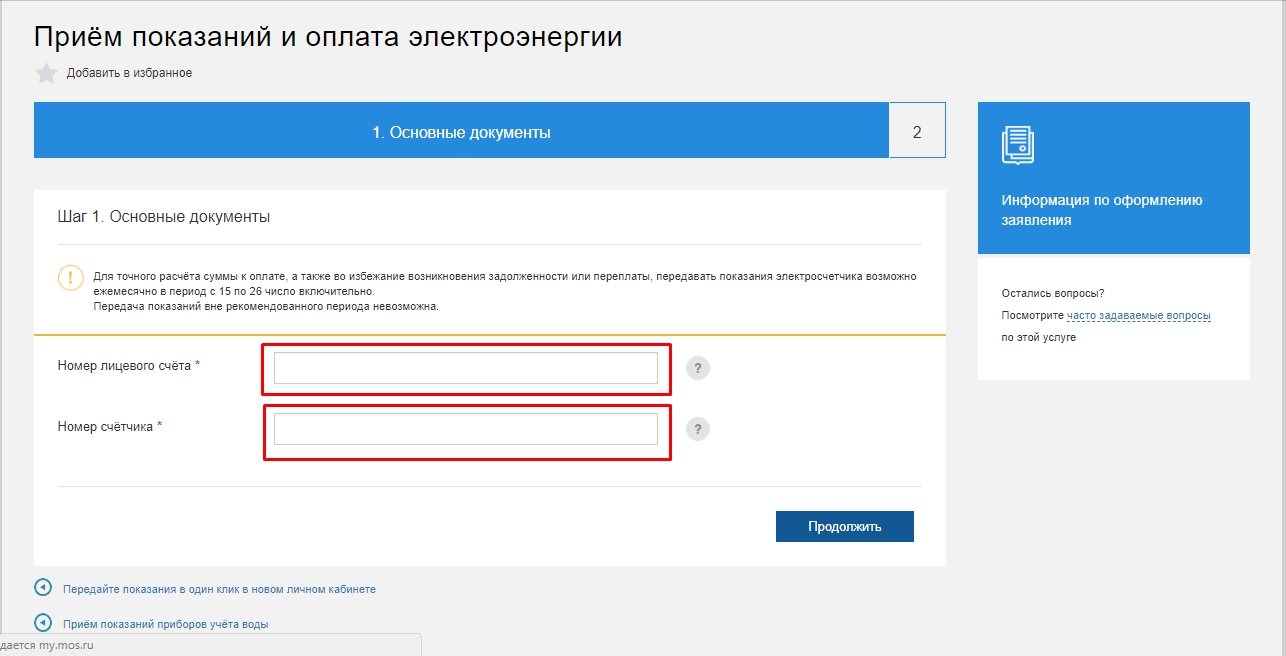Open the 'часто задаваемые вопросы' link
Screen dimensions: 1286x656
tap(1138, 316)
